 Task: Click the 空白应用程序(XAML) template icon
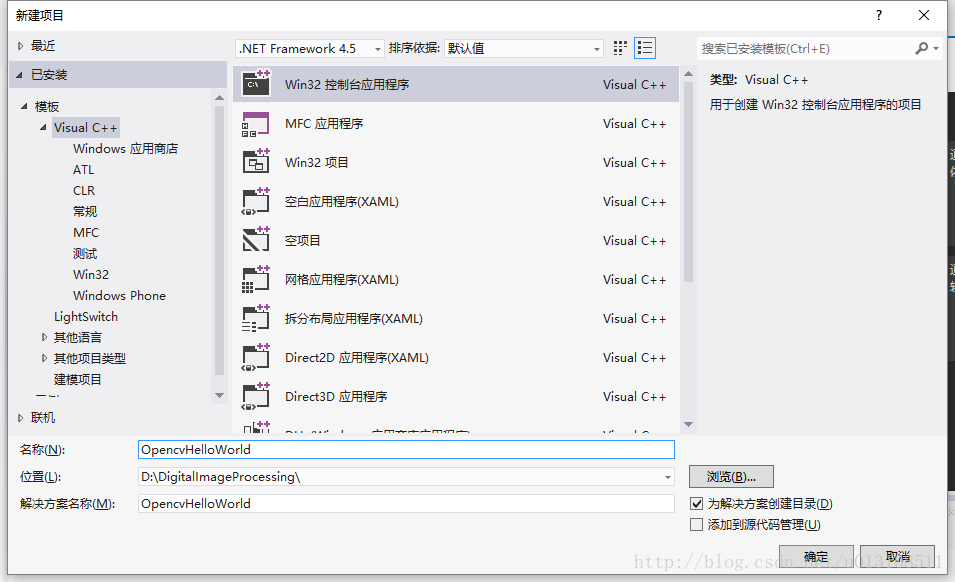coord(256,201)
